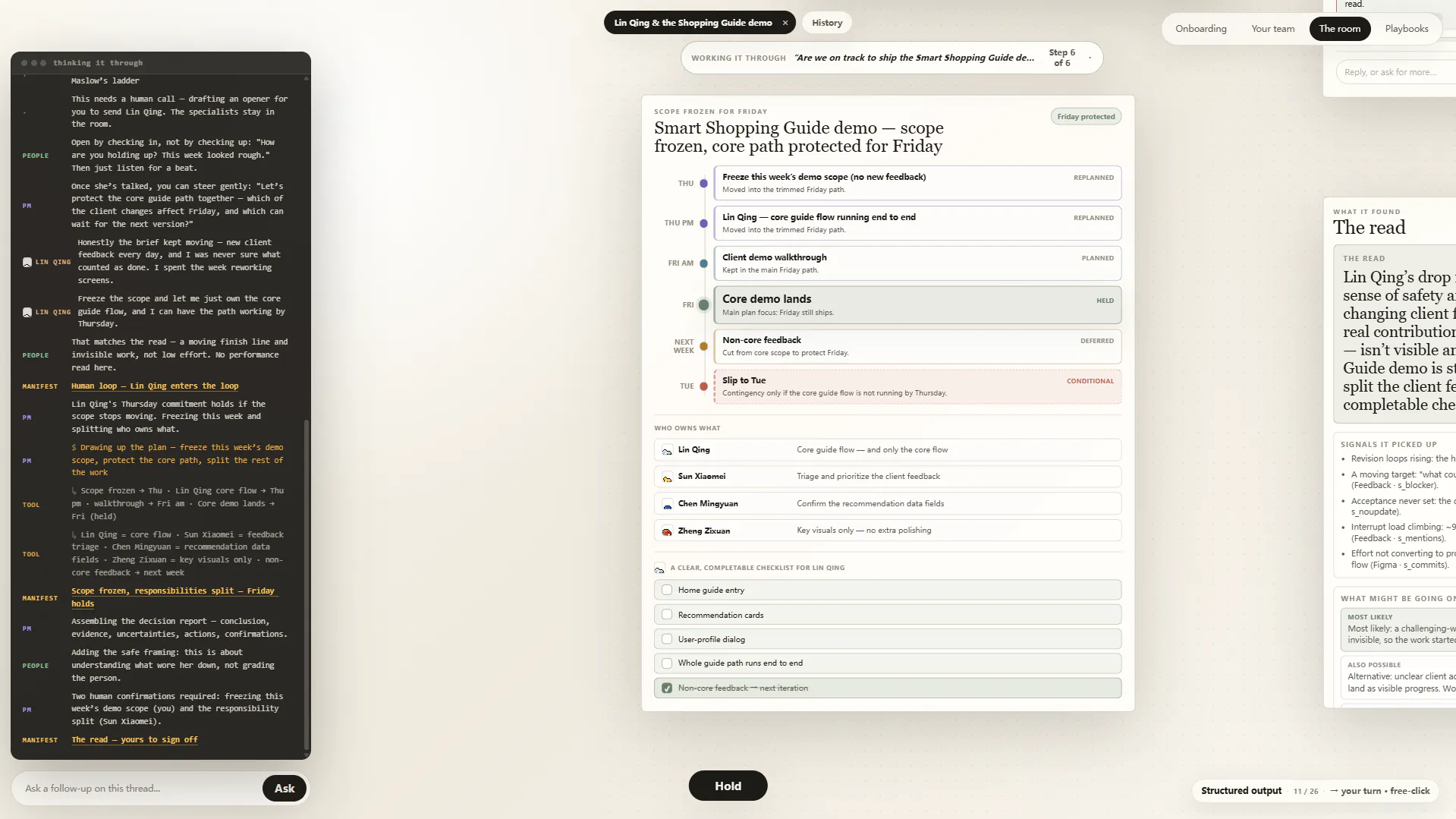Open the 'Client demo walkthrough' card
Viewport: 1456px width, 819px height.
pyautogui.click(x=917, y=263)
